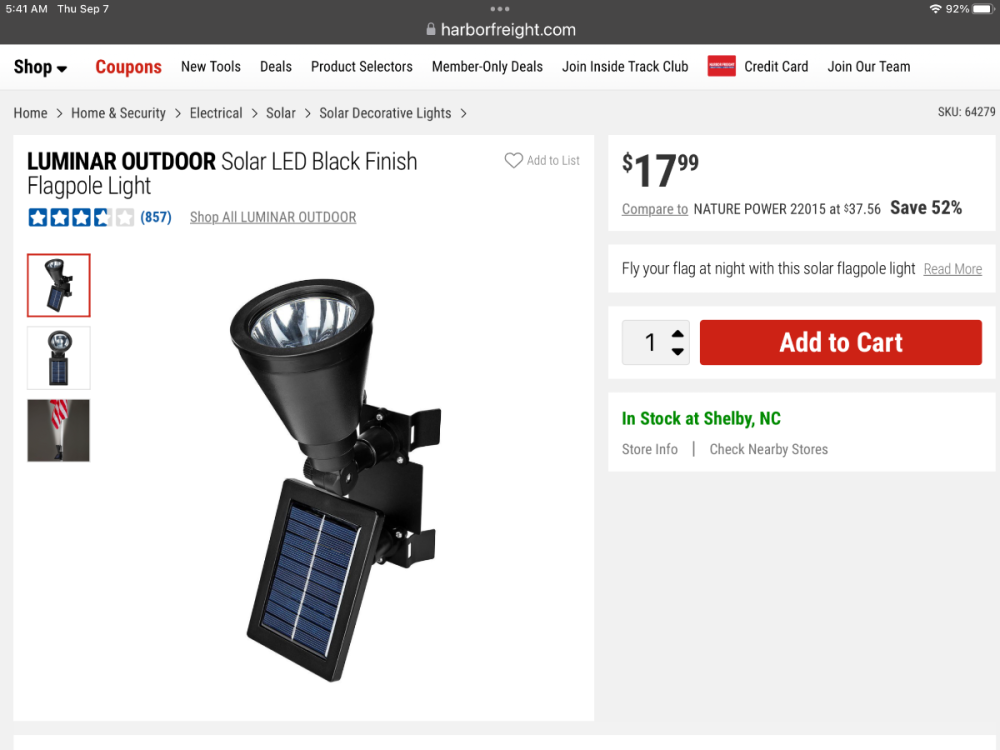Image resolution: width=1000 pixels, height=750 pixels.
Task: Open Shop All LUMINAR OUTDOOR link
Action: 273,217
